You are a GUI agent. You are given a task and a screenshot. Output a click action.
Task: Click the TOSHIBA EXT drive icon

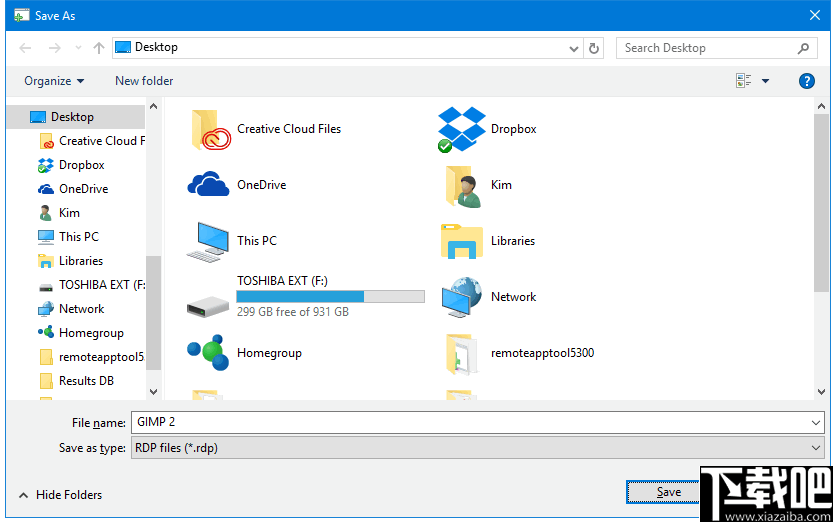click(x=208, y=307)
